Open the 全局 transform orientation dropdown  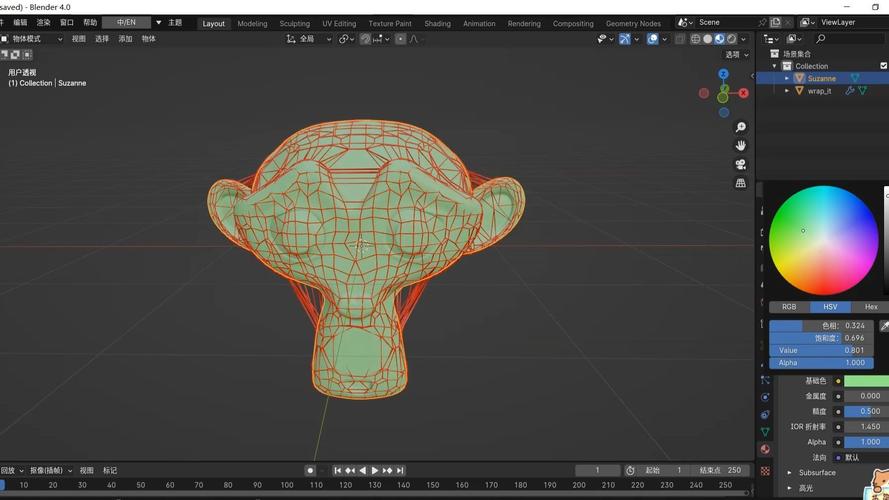[x=308, y=39]
